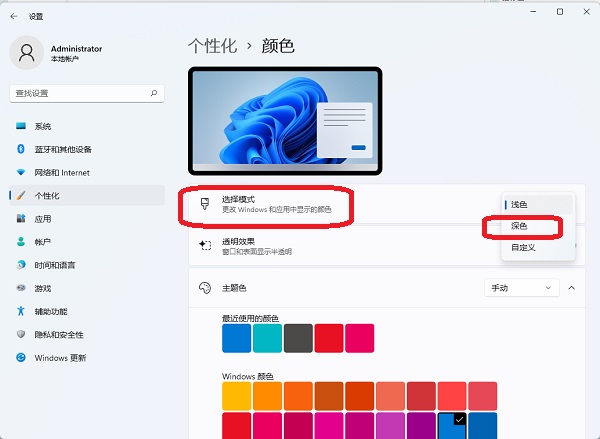Open Windows 更新 in sidebar
This screenshot has width=600, height=439.
click(x=60, y=358)
